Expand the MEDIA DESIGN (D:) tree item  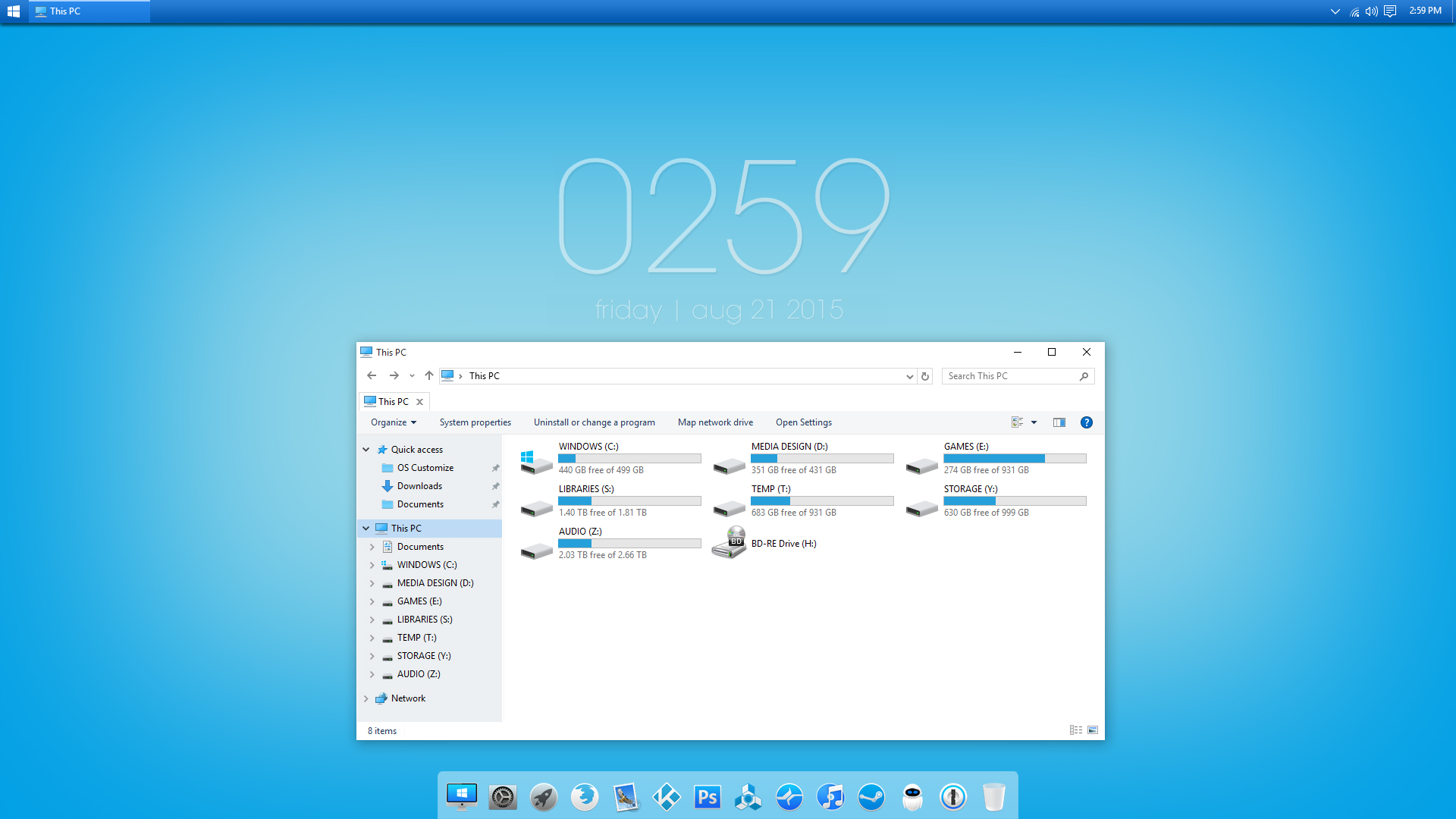[371, 582]
